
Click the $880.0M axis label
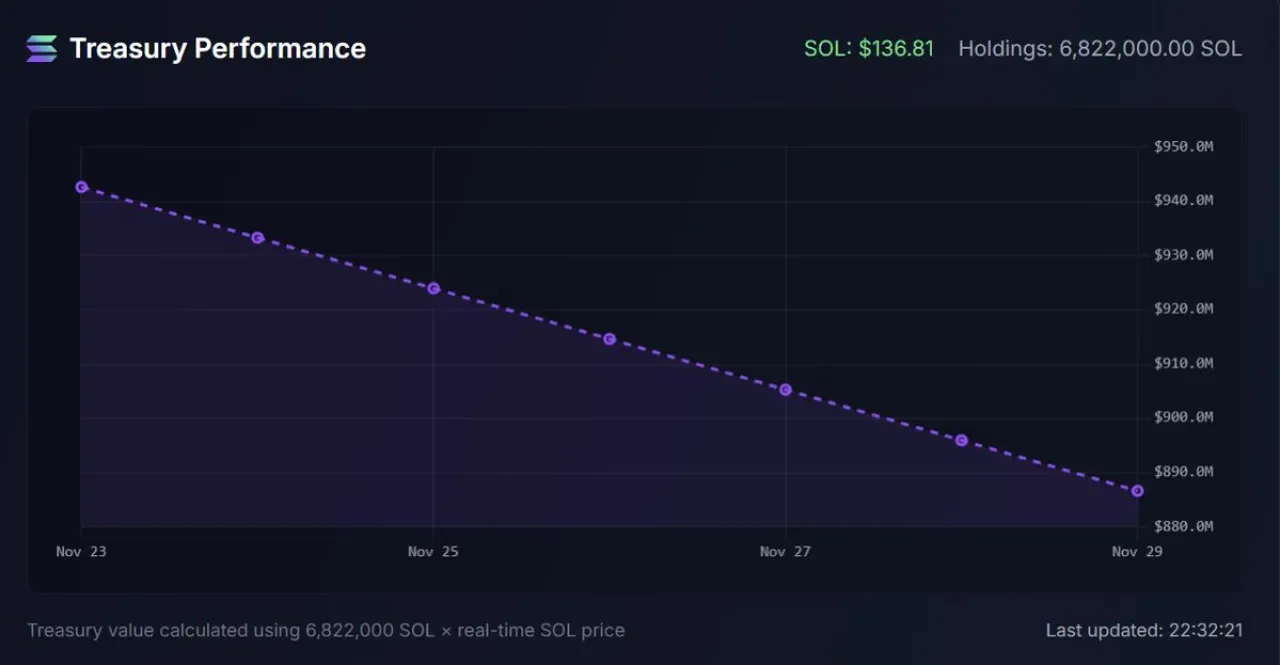click(x=1183, y=526)
